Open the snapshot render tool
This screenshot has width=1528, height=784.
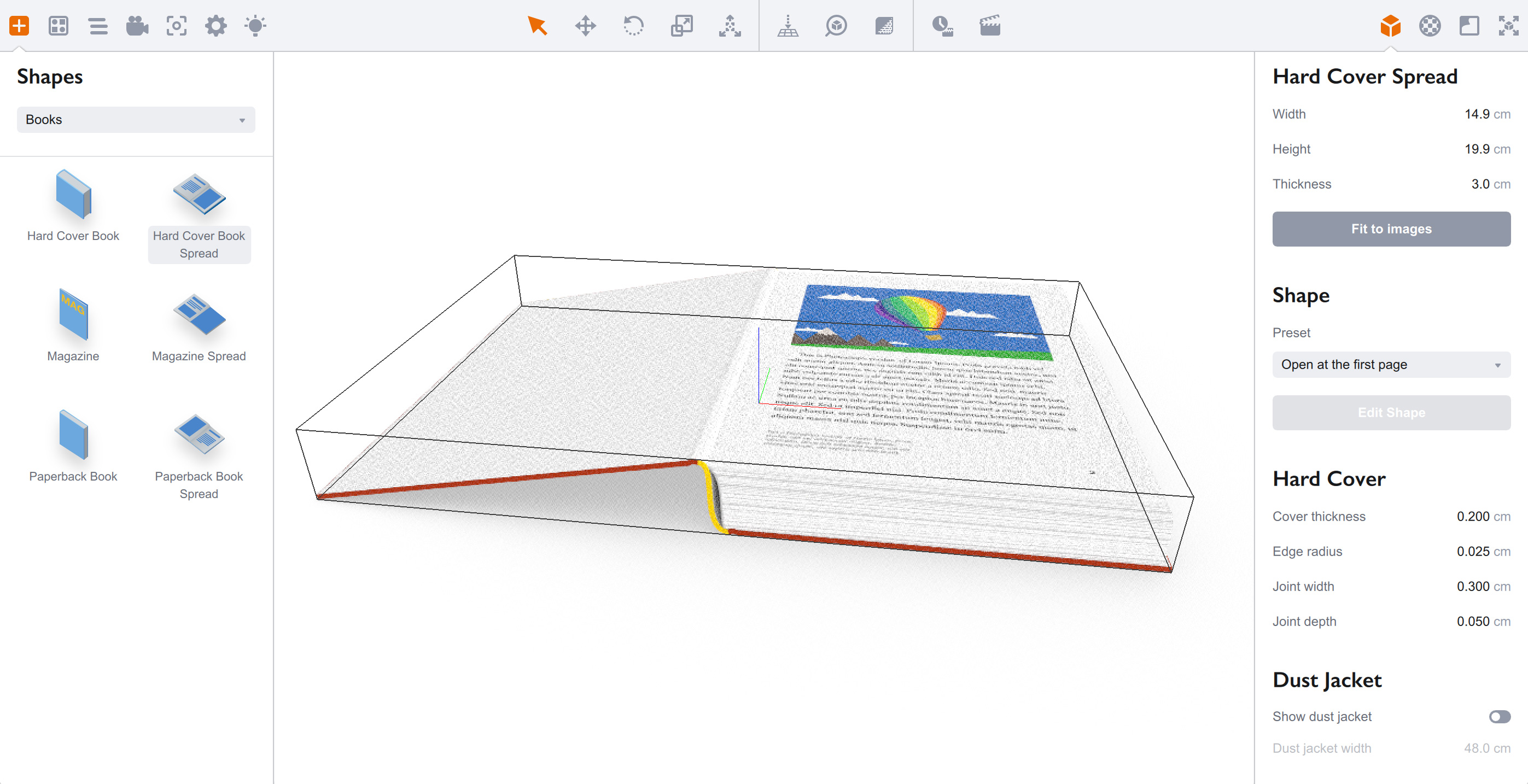coord(176,26)
